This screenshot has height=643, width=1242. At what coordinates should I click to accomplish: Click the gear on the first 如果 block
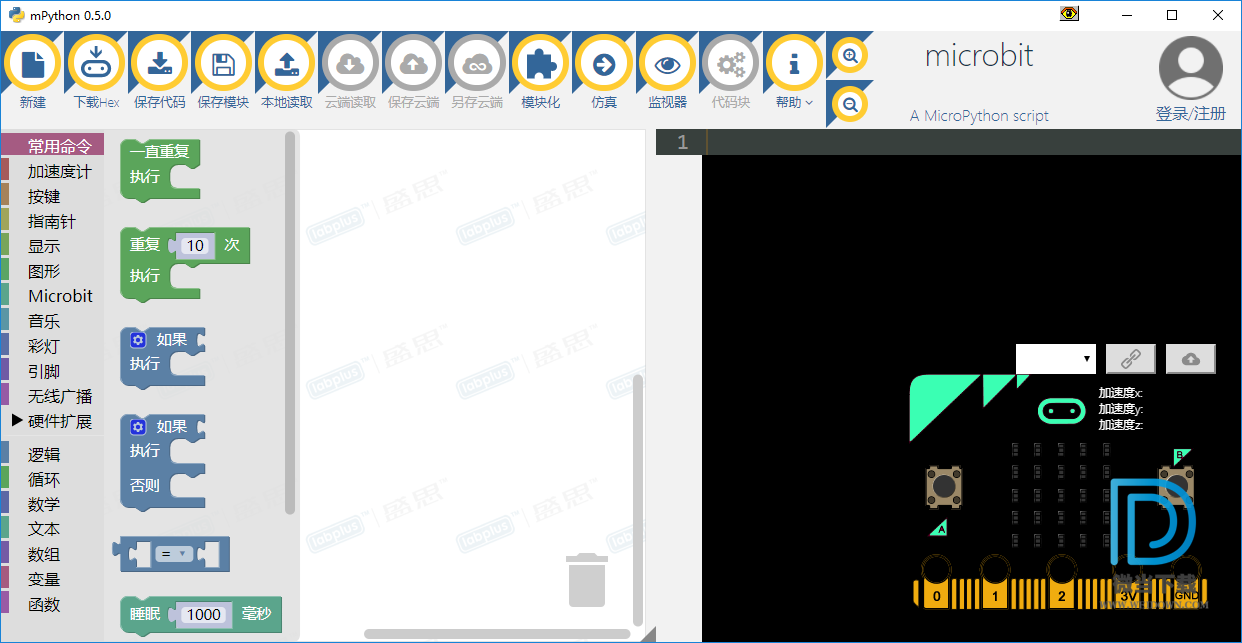[139, 340]
